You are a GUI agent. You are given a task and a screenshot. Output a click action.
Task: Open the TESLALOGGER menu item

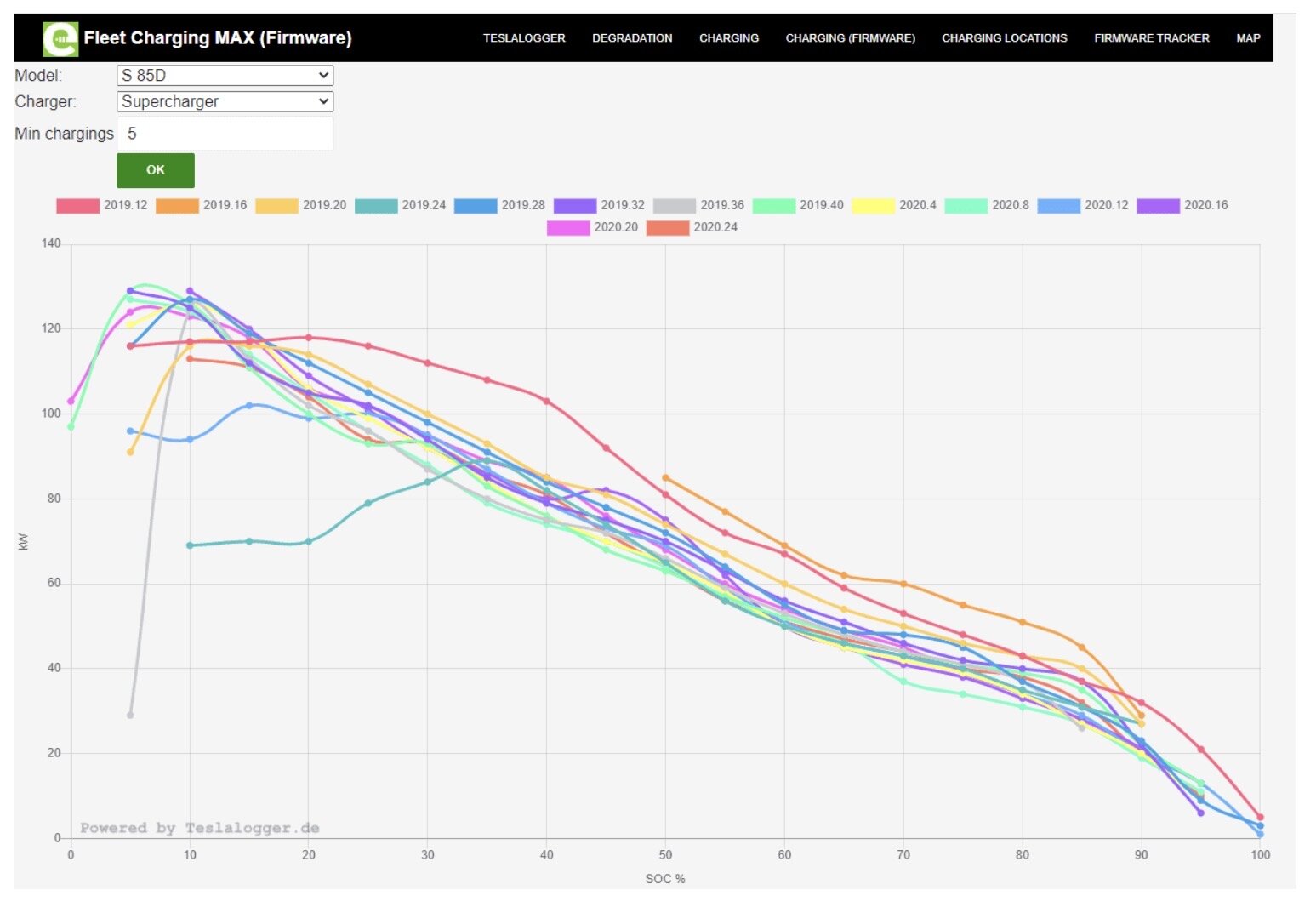pyautogui.click(x=524, y=38)
